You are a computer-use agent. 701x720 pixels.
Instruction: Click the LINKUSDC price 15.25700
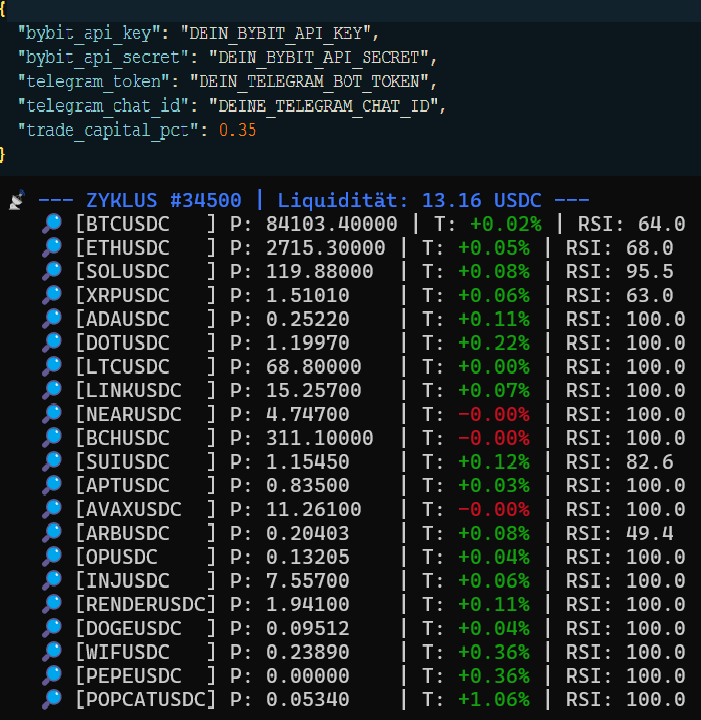point(314,390)
